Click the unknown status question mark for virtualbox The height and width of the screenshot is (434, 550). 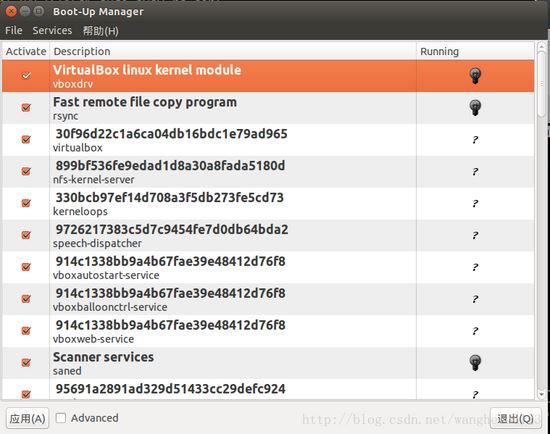475,140
